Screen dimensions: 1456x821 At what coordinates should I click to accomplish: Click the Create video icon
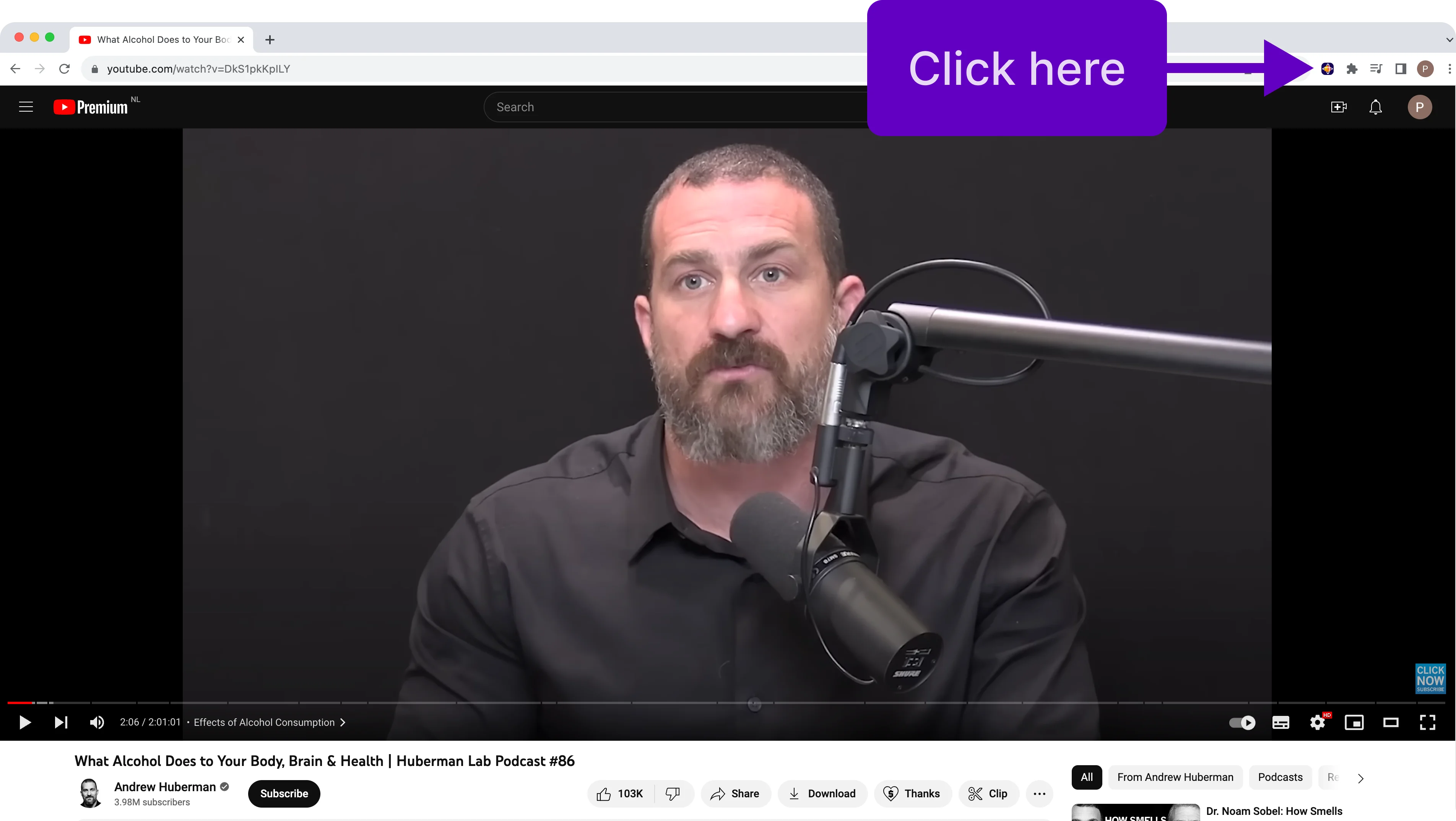pyautogui.click(x=1339, y=107)
